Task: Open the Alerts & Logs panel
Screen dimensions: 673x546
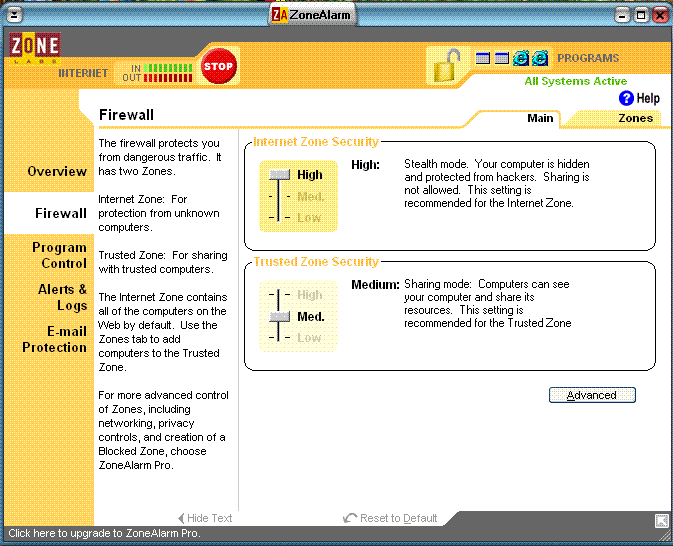Action: 62,297
